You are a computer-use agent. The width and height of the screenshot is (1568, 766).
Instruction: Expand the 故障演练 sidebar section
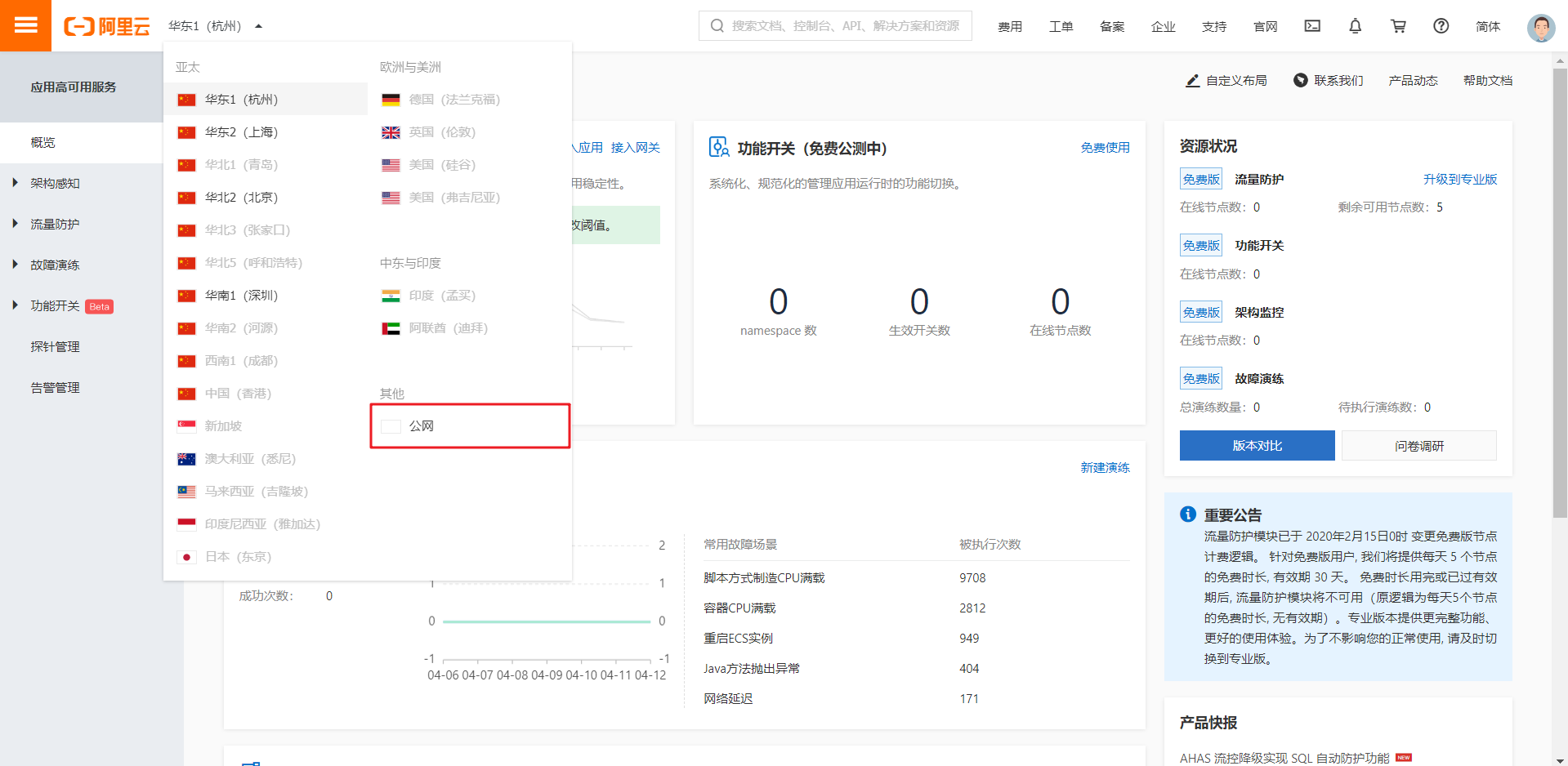(x=16, y=265)
